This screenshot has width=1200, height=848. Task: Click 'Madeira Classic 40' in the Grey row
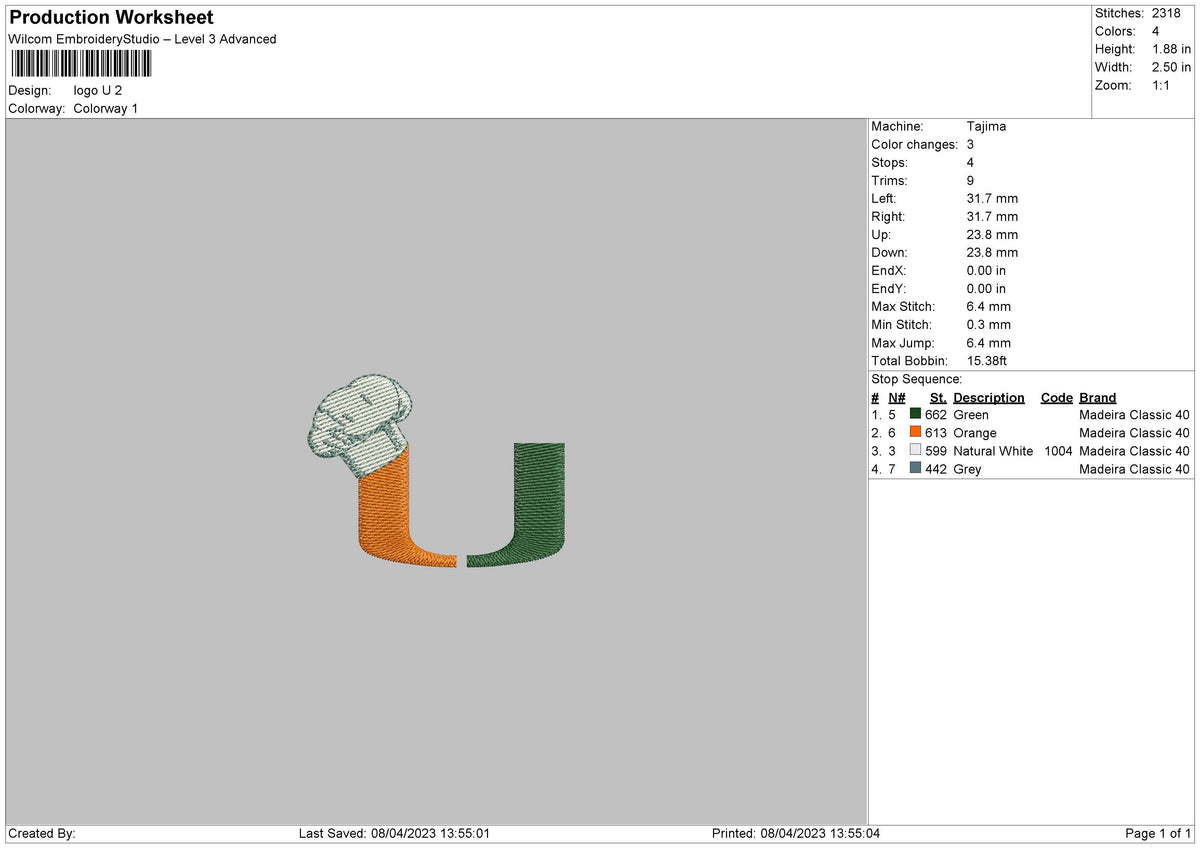tap(1134, 468)
